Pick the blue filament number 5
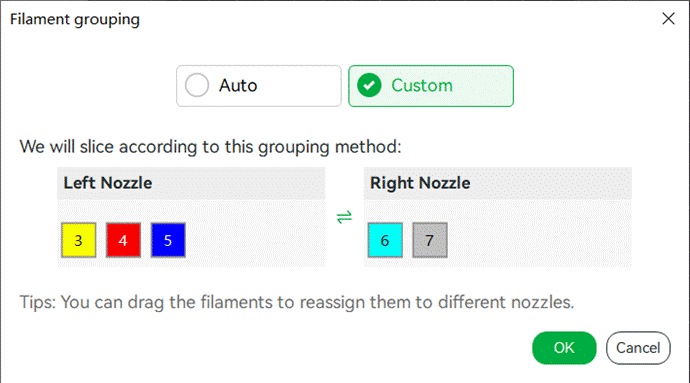This screenshot has height=383, width=690. [168, 240]
